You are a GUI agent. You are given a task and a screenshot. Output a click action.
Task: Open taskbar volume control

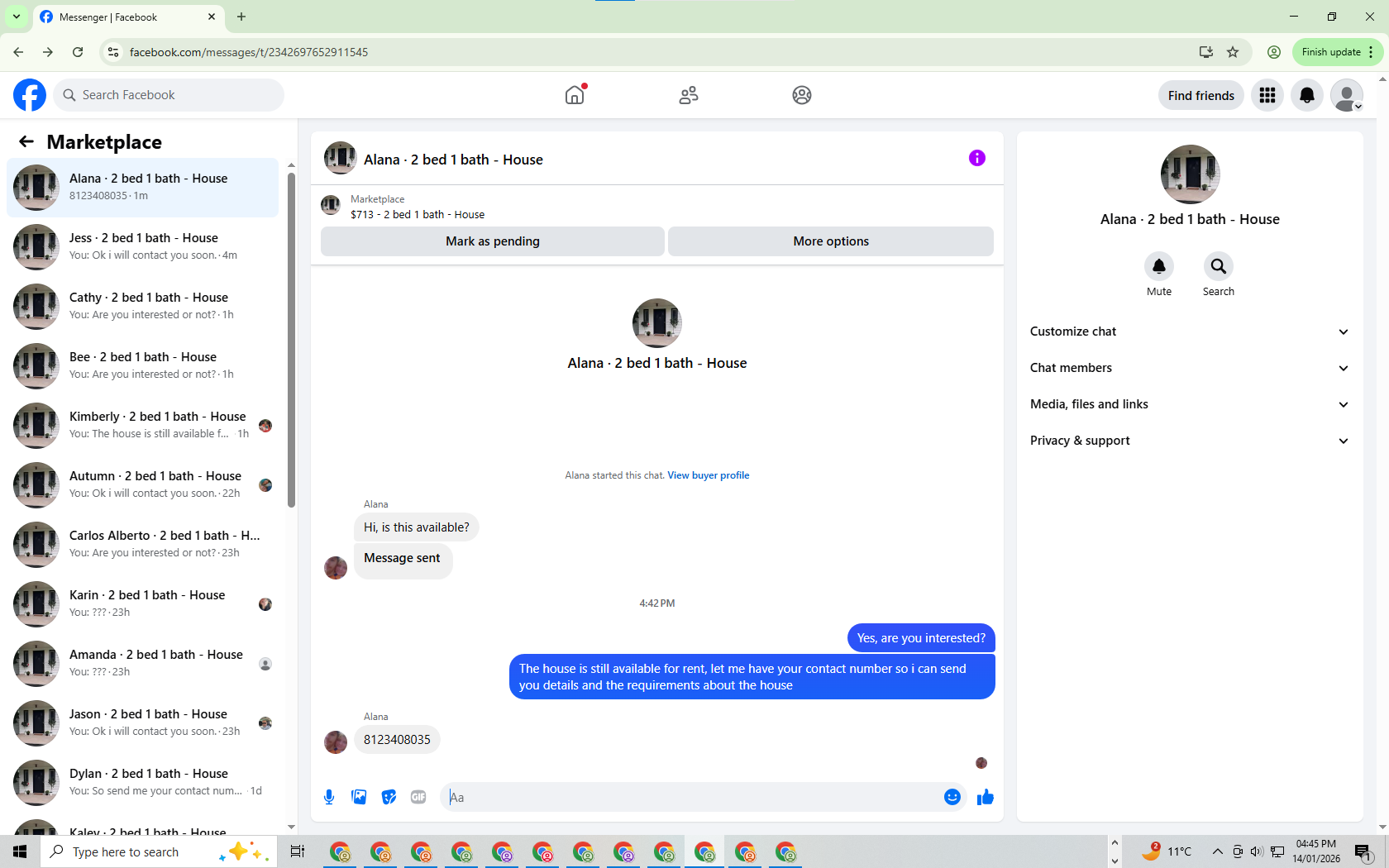(x=1257, y=851)
